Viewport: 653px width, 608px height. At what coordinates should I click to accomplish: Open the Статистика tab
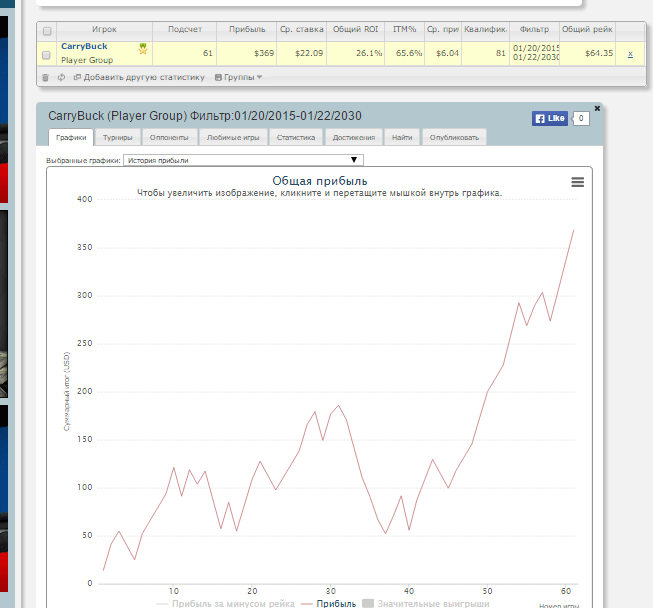point(296,137)
